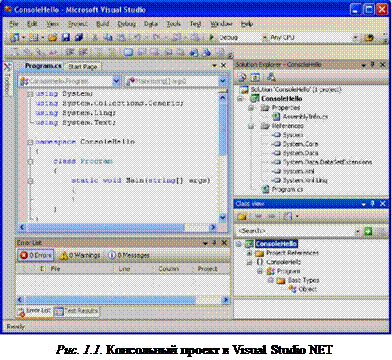Screen dimensions: 392x360
Task: Select the Program.cs editor tab
Action: (x=43, y=66)
